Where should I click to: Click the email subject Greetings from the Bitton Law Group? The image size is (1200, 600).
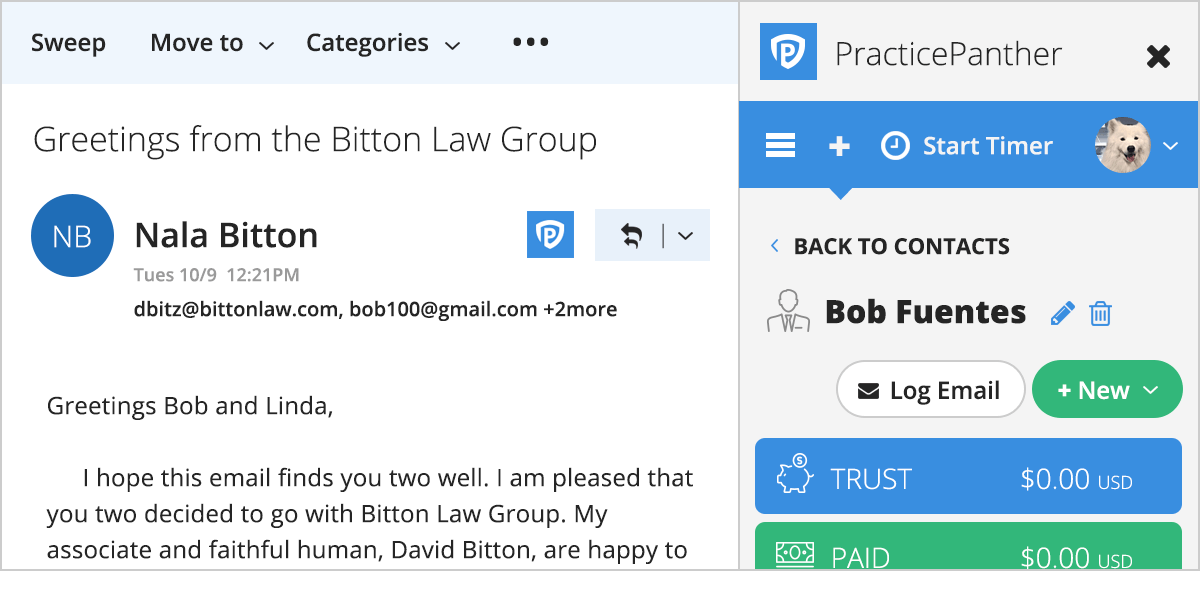coord(315,140)
